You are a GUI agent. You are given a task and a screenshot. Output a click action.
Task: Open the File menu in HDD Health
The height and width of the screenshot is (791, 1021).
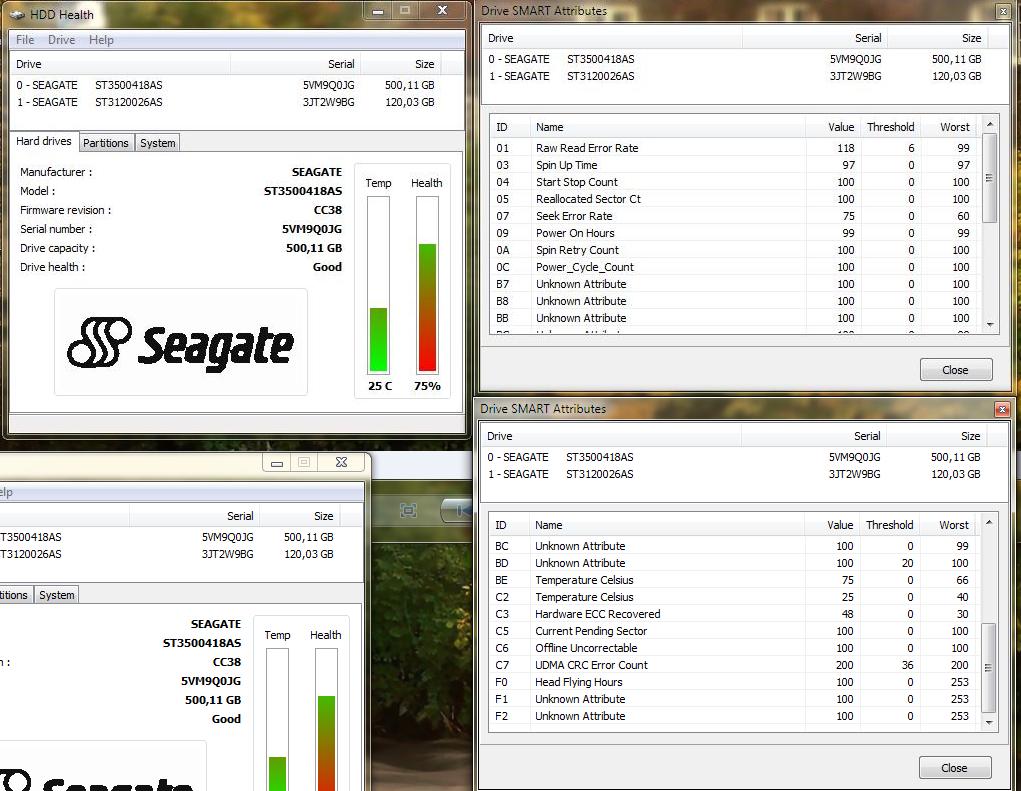[x=25, y=40]
